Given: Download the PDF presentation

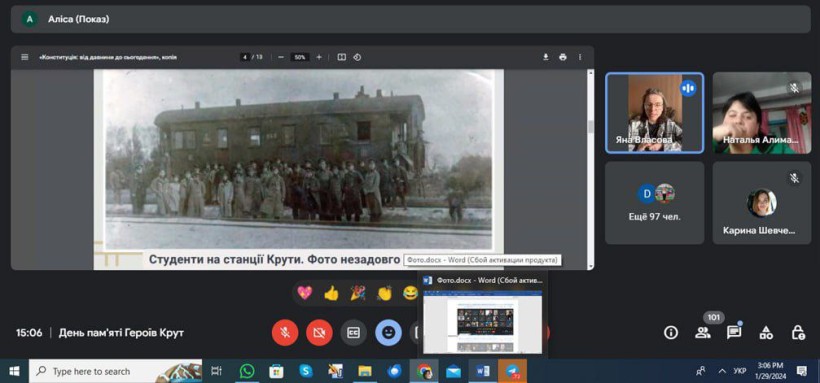Looking at the screenshot, I should (545, 57).
